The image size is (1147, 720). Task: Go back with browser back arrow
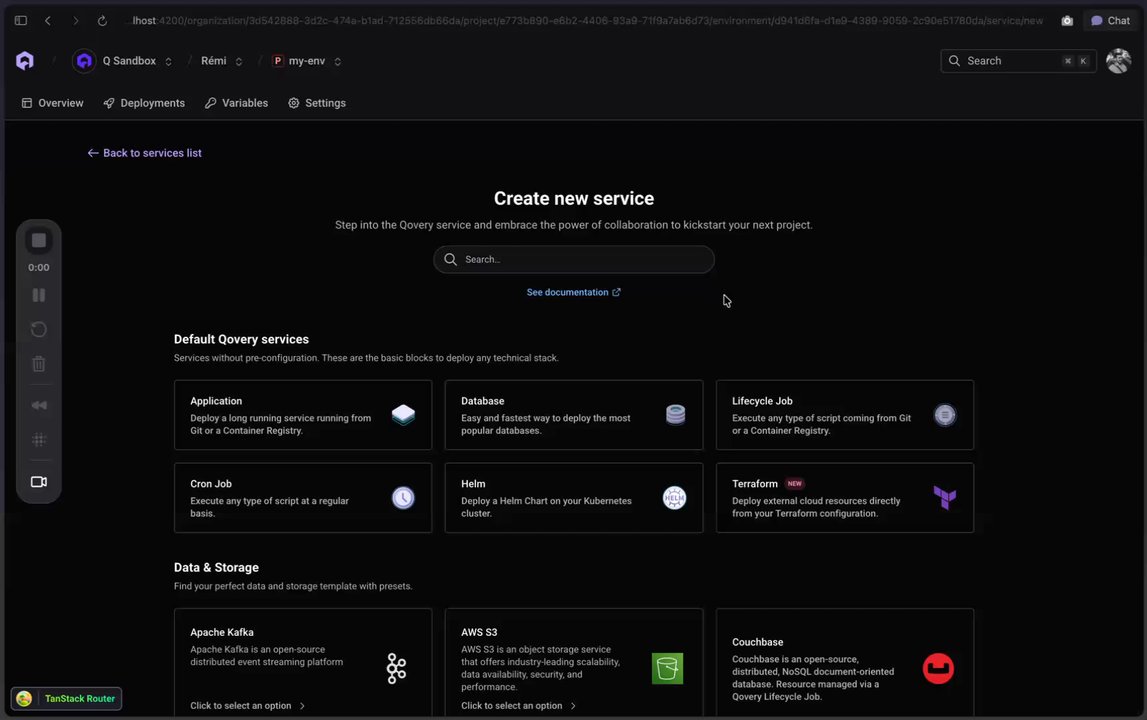[48, 20]
